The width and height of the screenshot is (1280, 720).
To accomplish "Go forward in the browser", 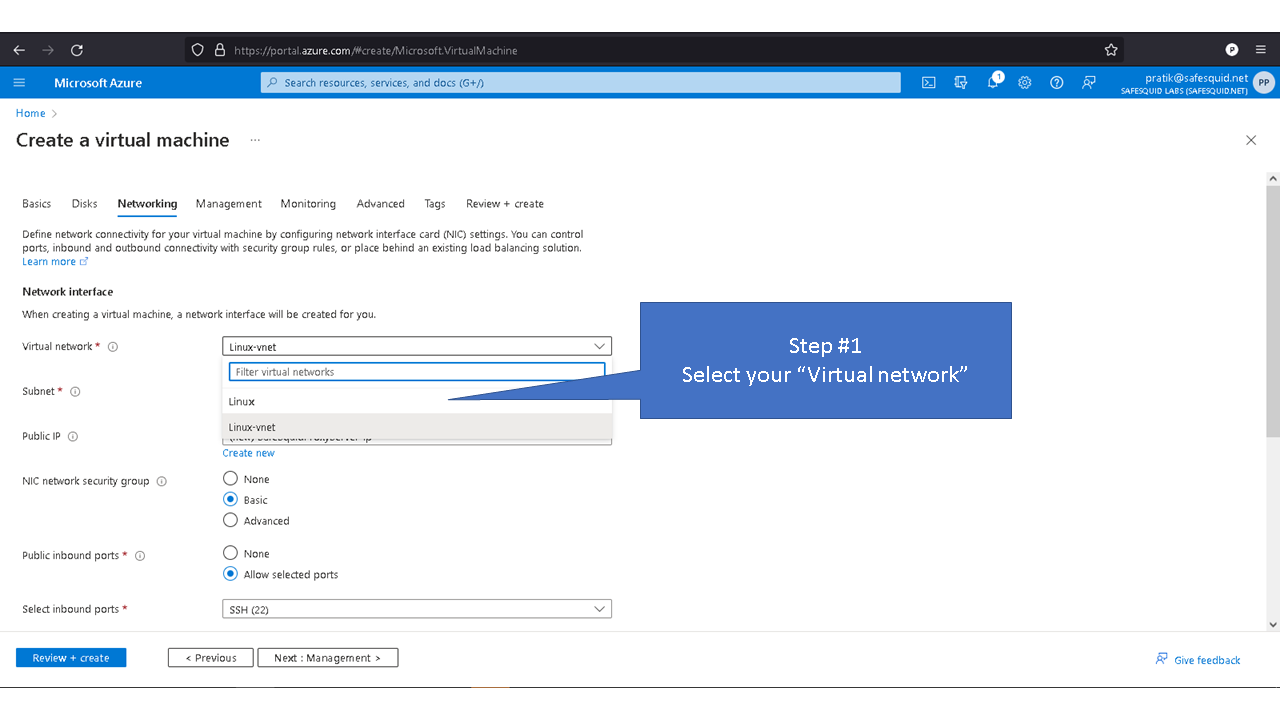I will click(x=48, y=50).
